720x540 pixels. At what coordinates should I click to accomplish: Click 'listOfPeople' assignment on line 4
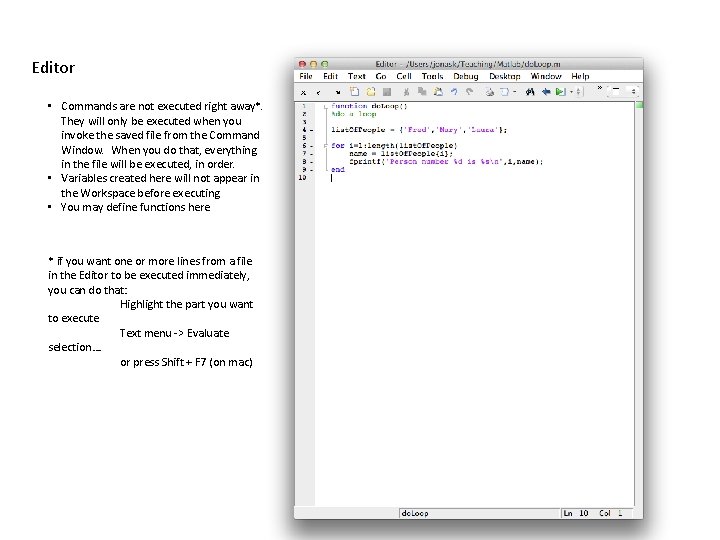click(x=419, y=130)
